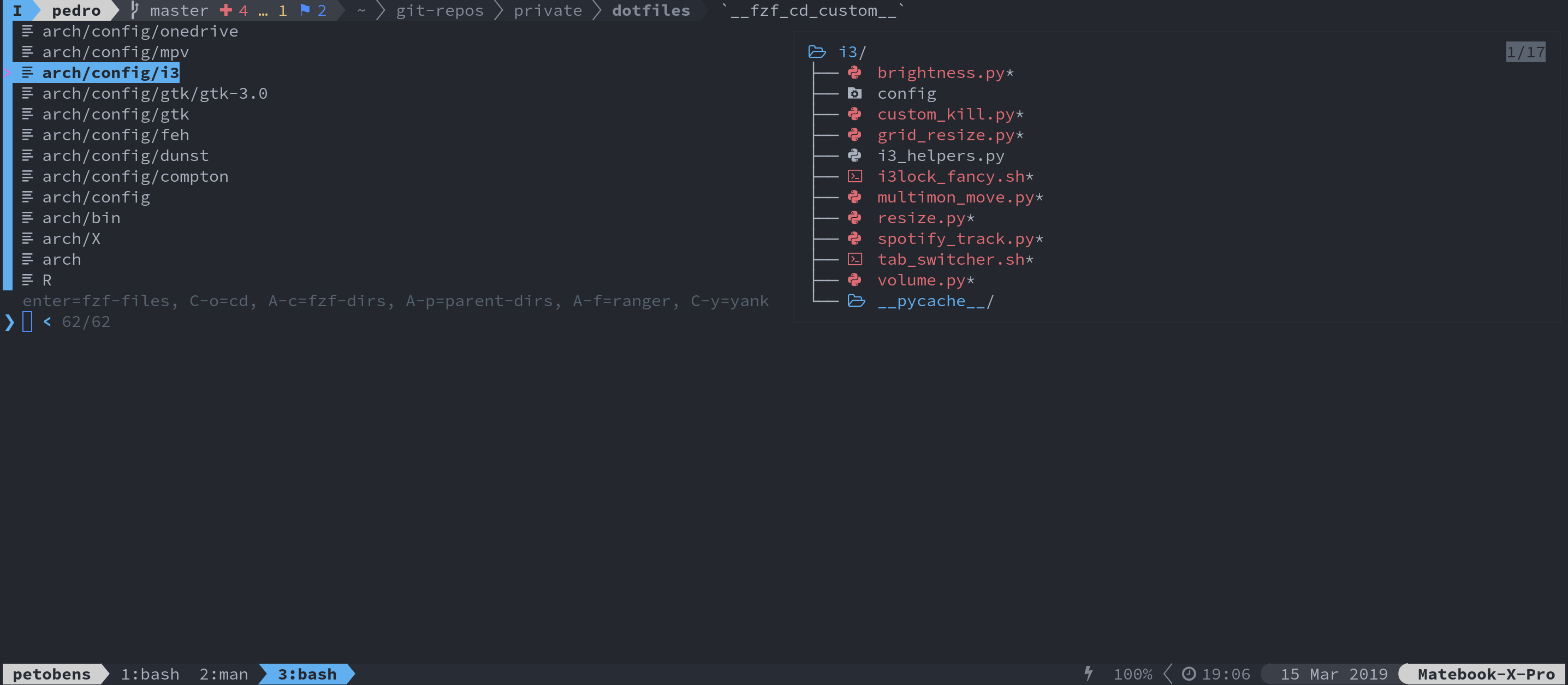Click the fzf search input field

pyautogui.click(x=27, y=322)
